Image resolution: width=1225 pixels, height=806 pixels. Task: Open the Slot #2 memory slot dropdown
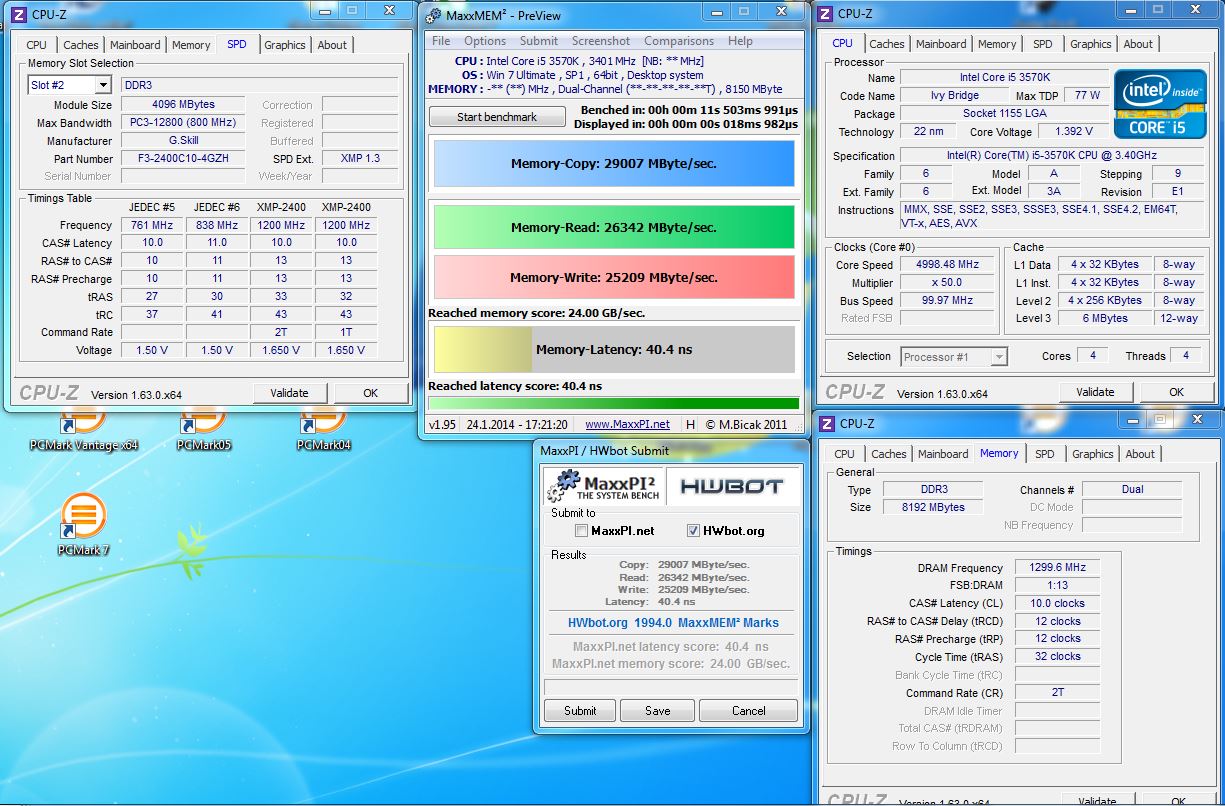69,85
